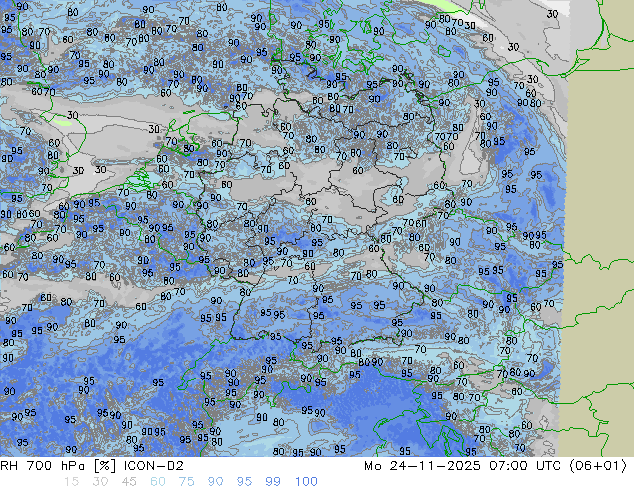Click the date 'Mo 24-11-2025'

(x=422, y=466)
